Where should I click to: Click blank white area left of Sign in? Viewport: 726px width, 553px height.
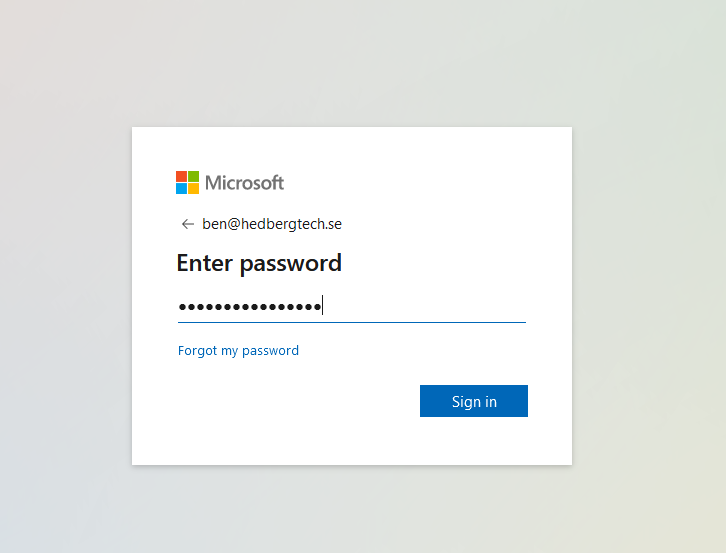296,401
